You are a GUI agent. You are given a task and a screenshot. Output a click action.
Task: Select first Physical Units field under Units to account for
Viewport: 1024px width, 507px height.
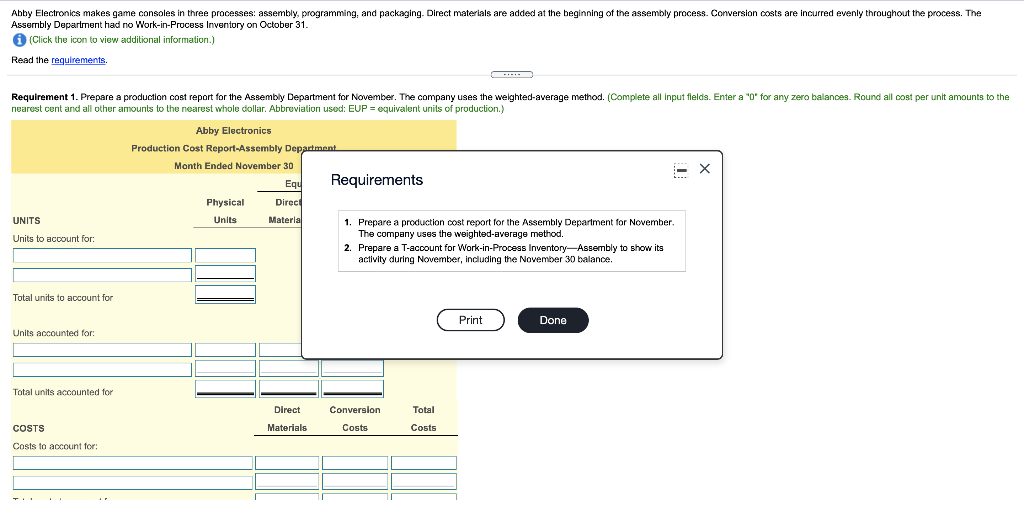[x=225, y=255]
